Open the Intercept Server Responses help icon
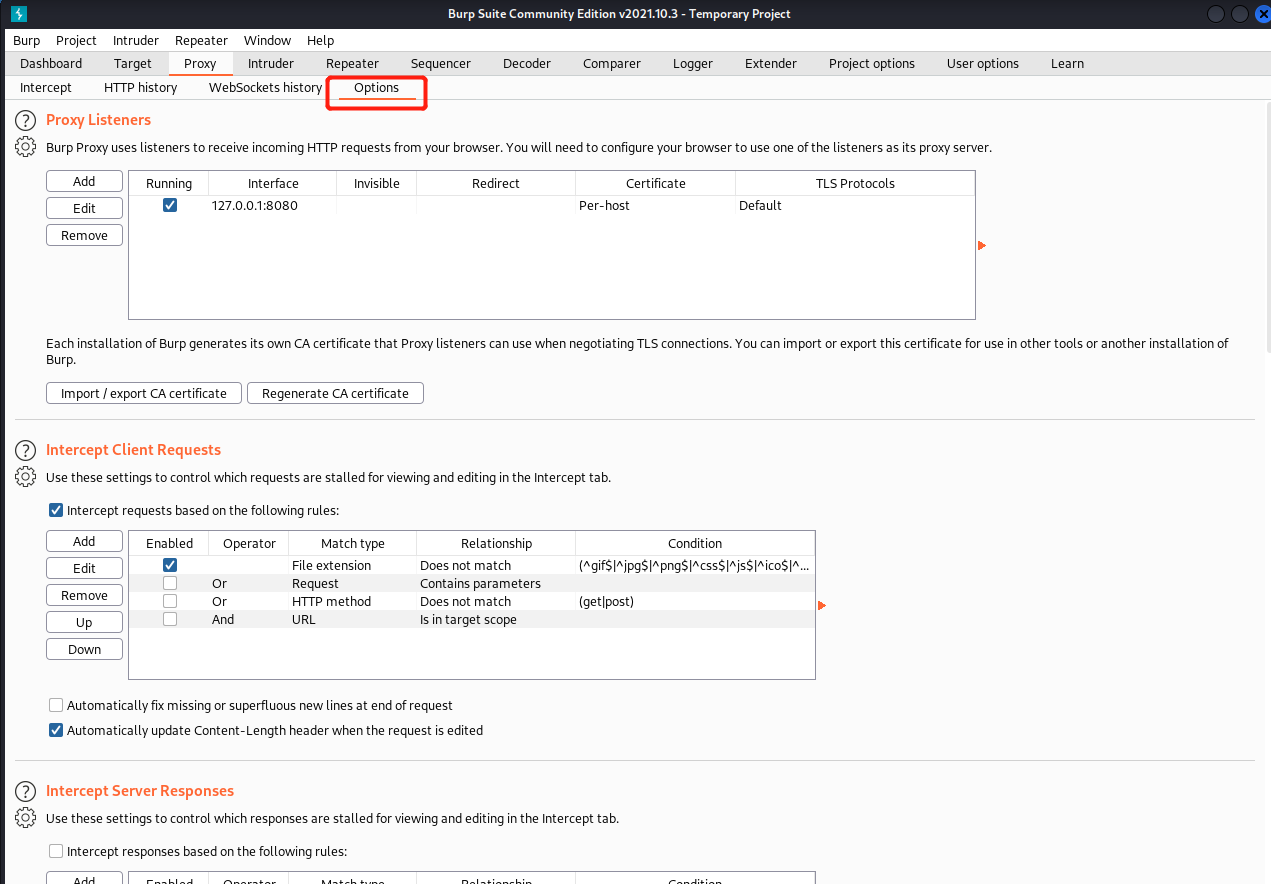Viewport: 1271px width, 884px height. pos(25,792)
